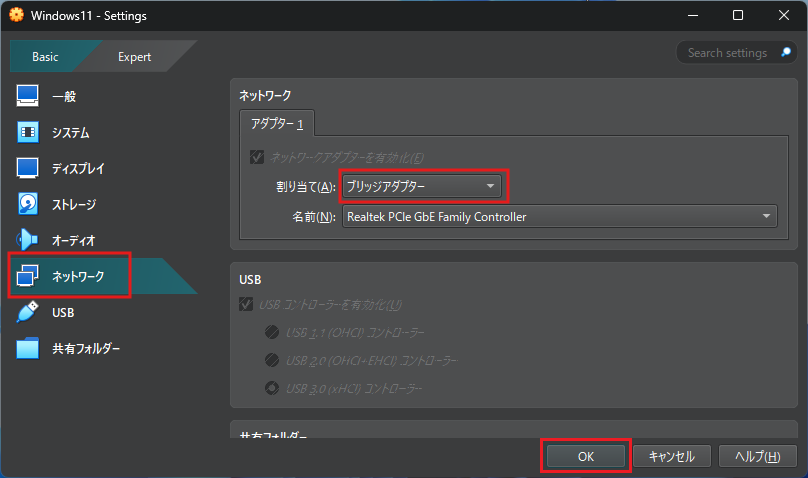
Task: Toggle USB コントローラーを有効化 checkbox
Action: 246,304
